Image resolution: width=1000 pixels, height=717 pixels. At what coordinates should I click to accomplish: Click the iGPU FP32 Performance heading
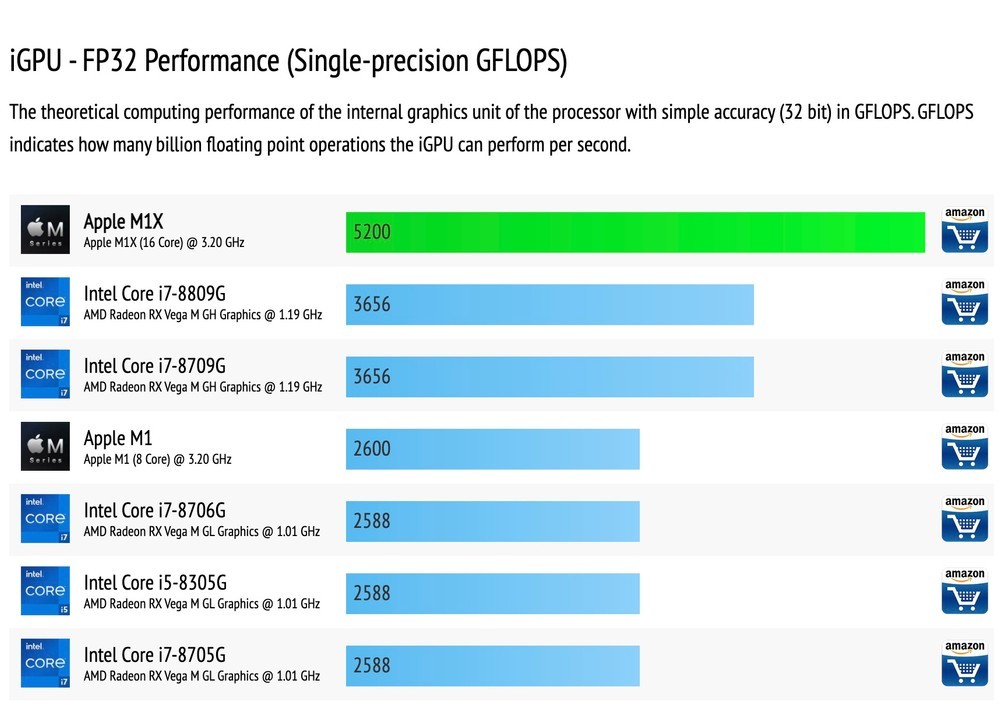pyautogui.click(x=288, y=61)
